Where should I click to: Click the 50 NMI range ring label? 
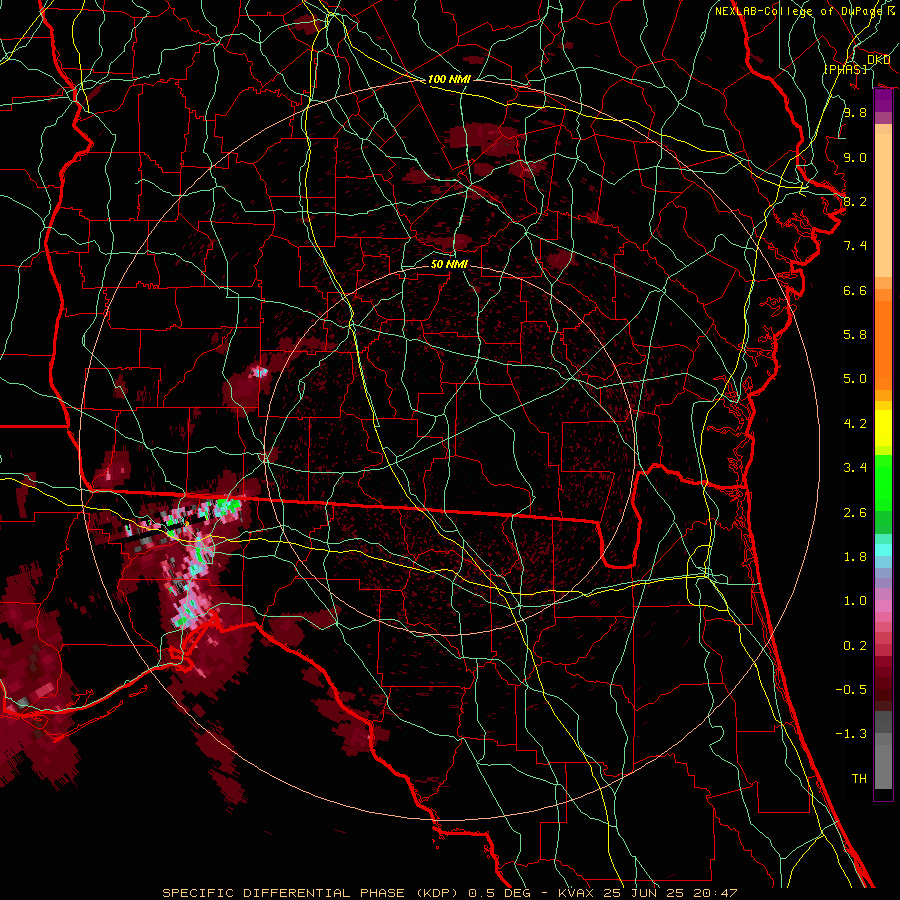click(449, 264)
